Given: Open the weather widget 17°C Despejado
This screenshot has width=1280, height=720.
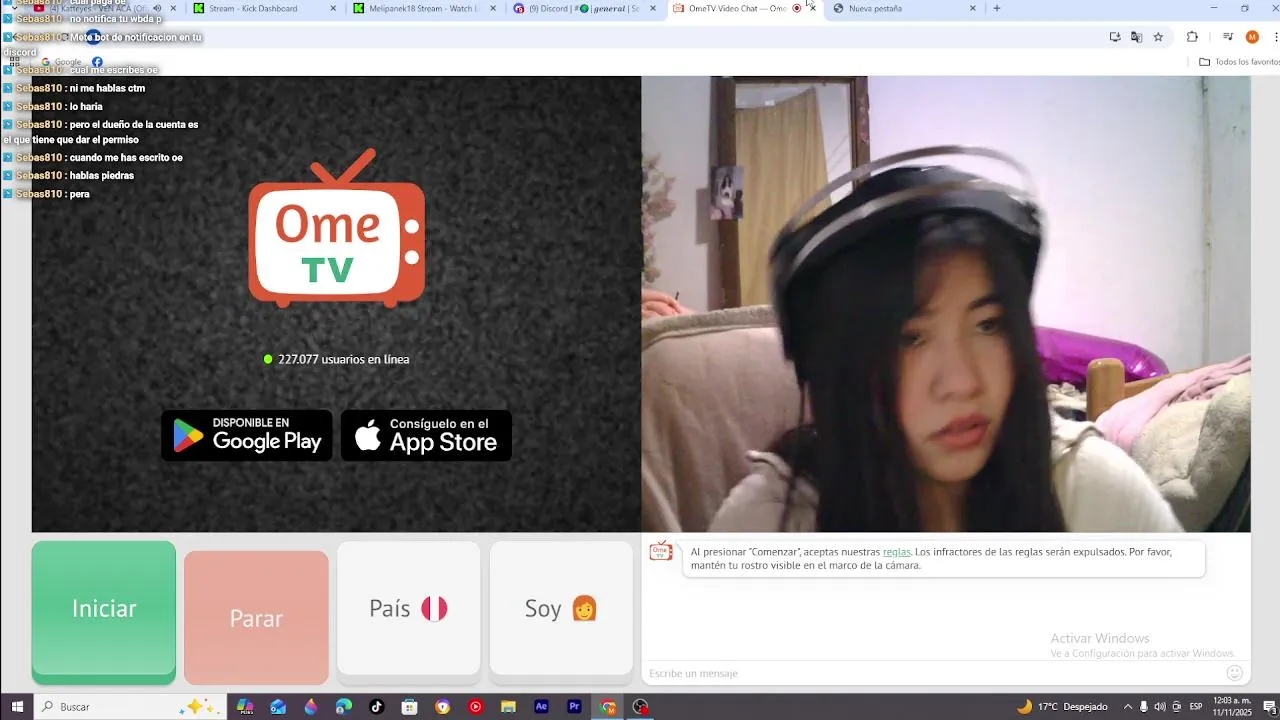Looking at the screenshot, I should pos(1061,707).
